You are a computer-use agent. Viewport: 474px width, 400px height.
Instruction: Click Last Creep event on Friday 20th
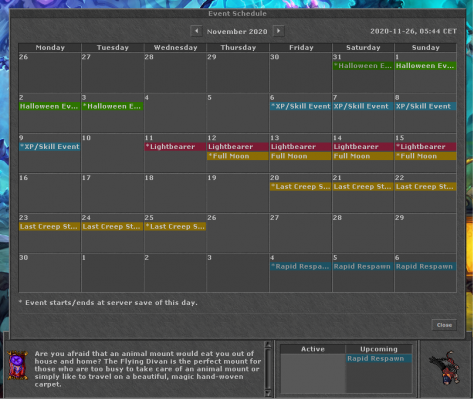300,187
